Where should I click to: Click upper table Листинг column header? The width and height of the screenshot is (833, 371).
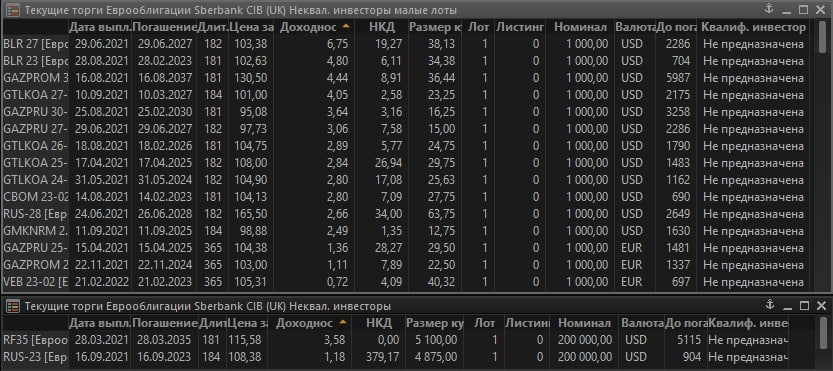tap(520, 27)
